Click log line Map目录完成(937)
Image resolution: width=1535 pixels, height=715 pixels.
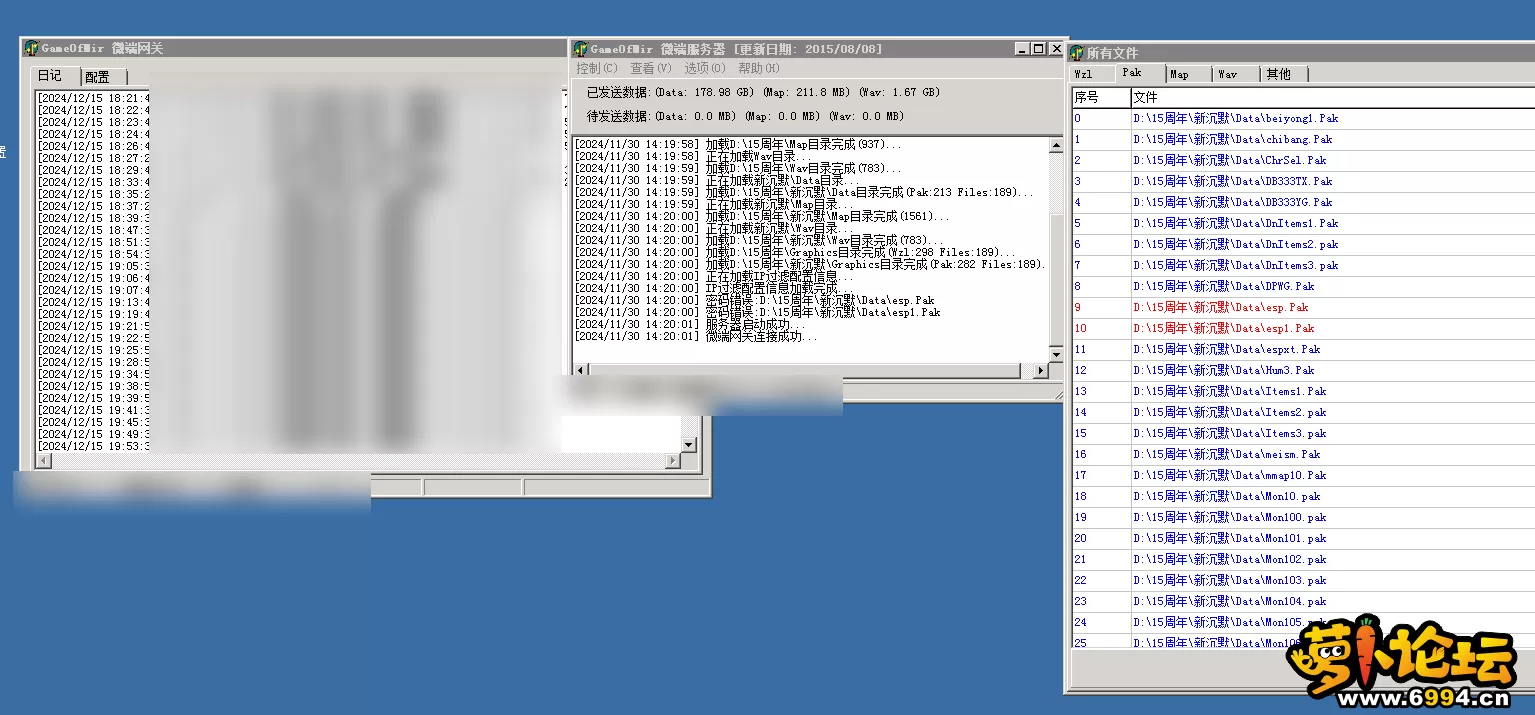[x=737, y=144]
